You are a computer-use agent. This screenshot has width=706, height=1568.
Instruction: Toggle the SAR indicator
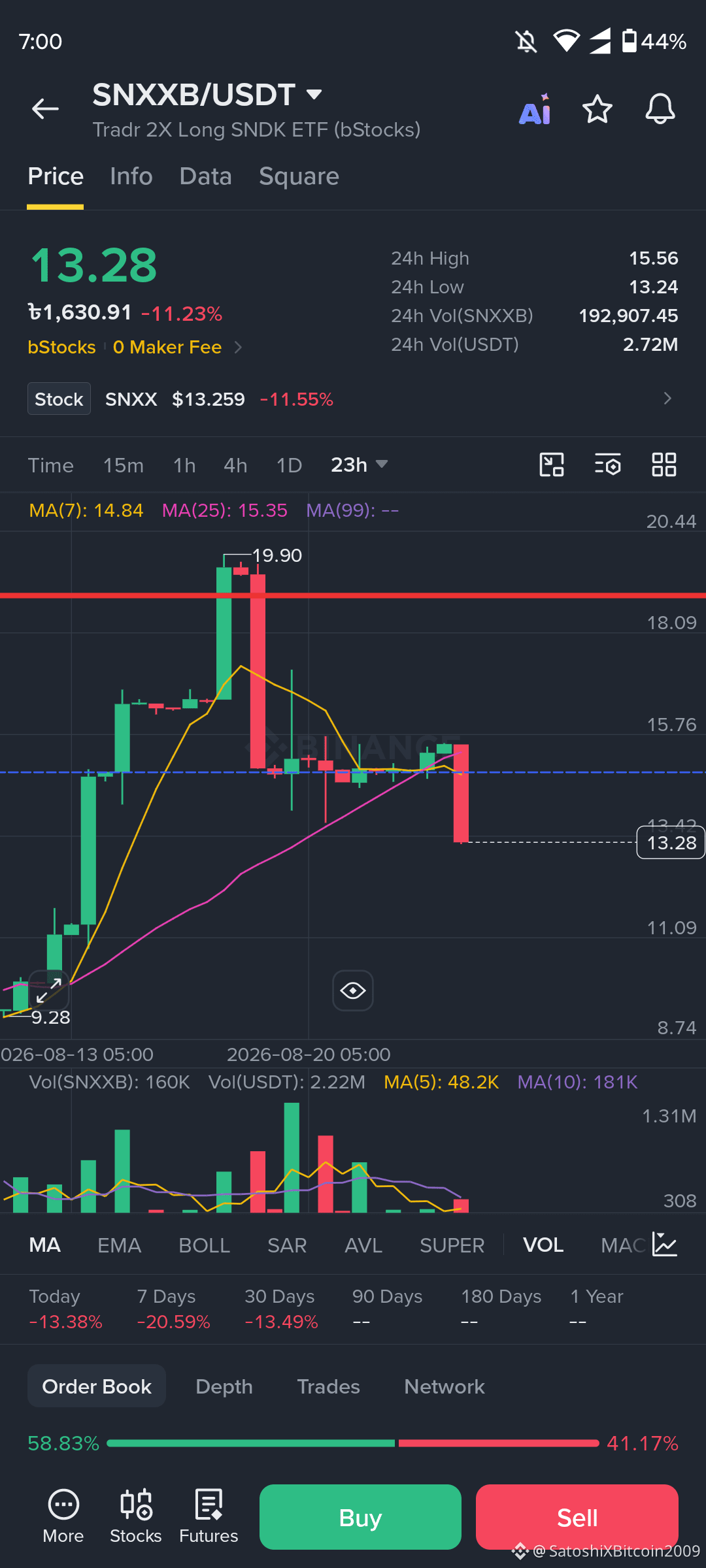pyautogui.click(x=287, y=1245)
